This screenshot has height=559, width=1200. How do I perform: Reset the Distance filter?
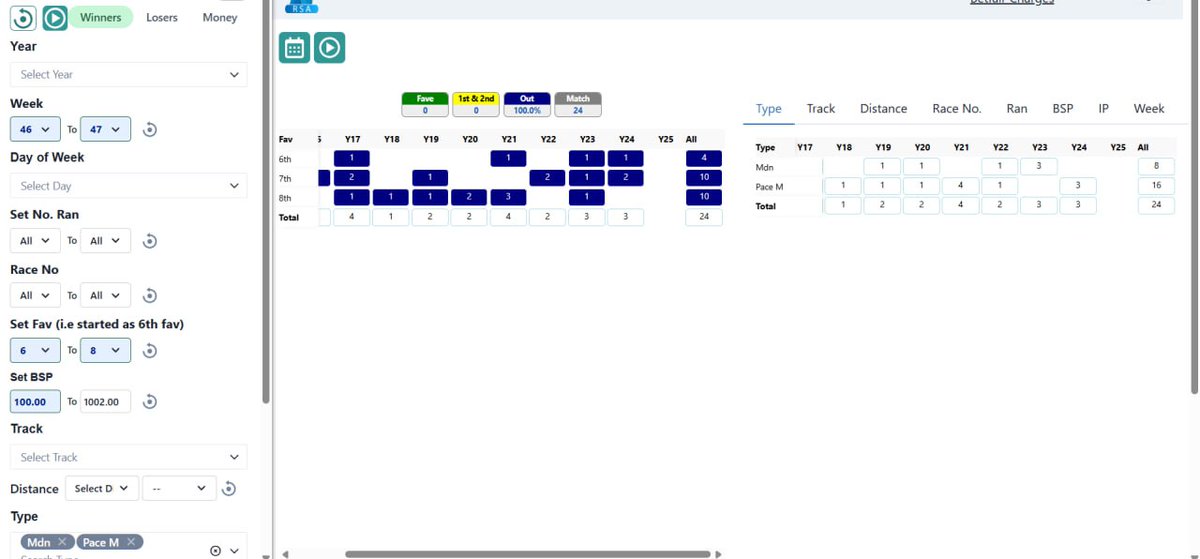[x=229, y=489]
